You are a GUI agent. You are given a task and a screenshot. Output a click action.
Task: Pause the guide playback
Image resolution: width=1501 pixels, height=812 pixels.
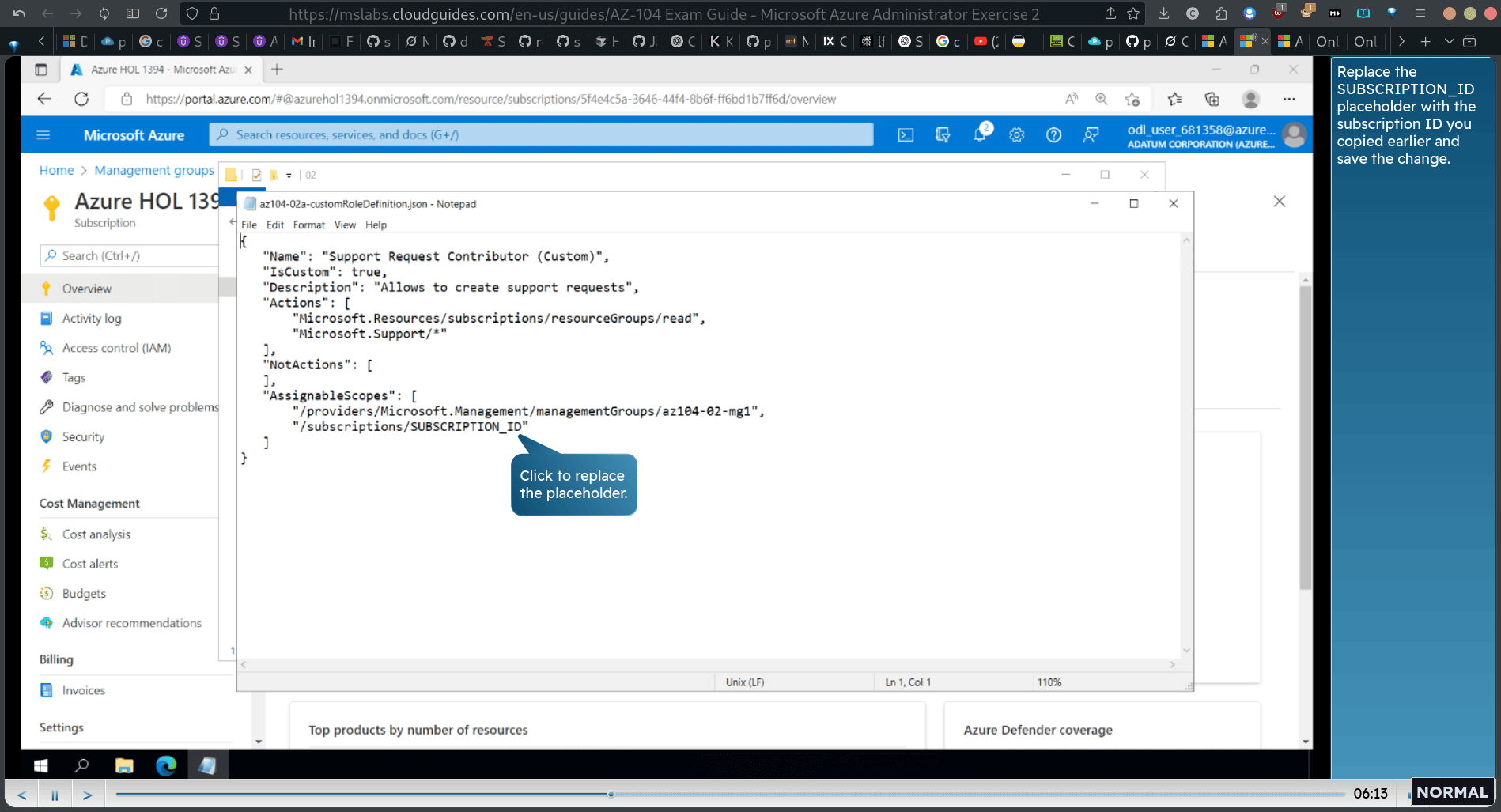55,795
